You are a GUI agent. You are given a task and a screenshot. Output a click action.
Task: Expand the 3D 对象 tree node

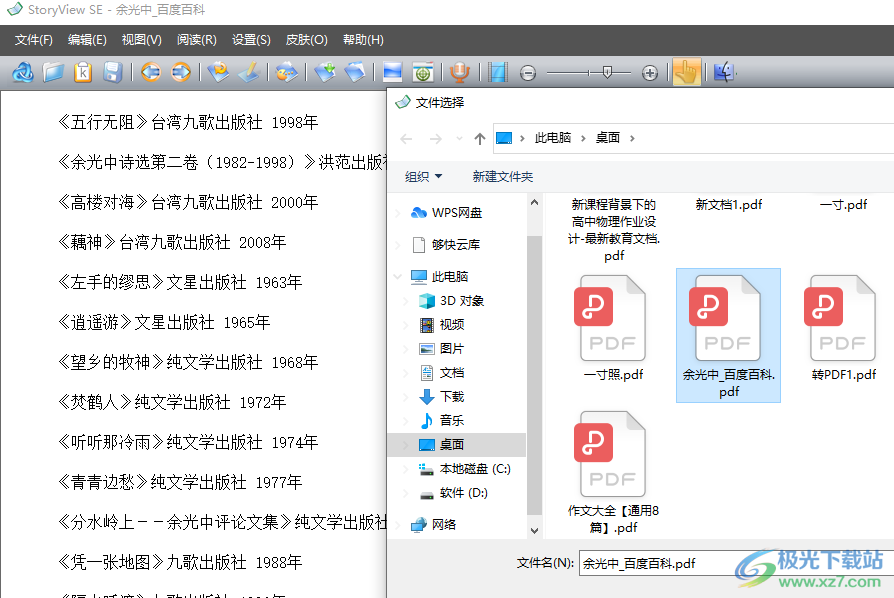(x=405, y=300)
